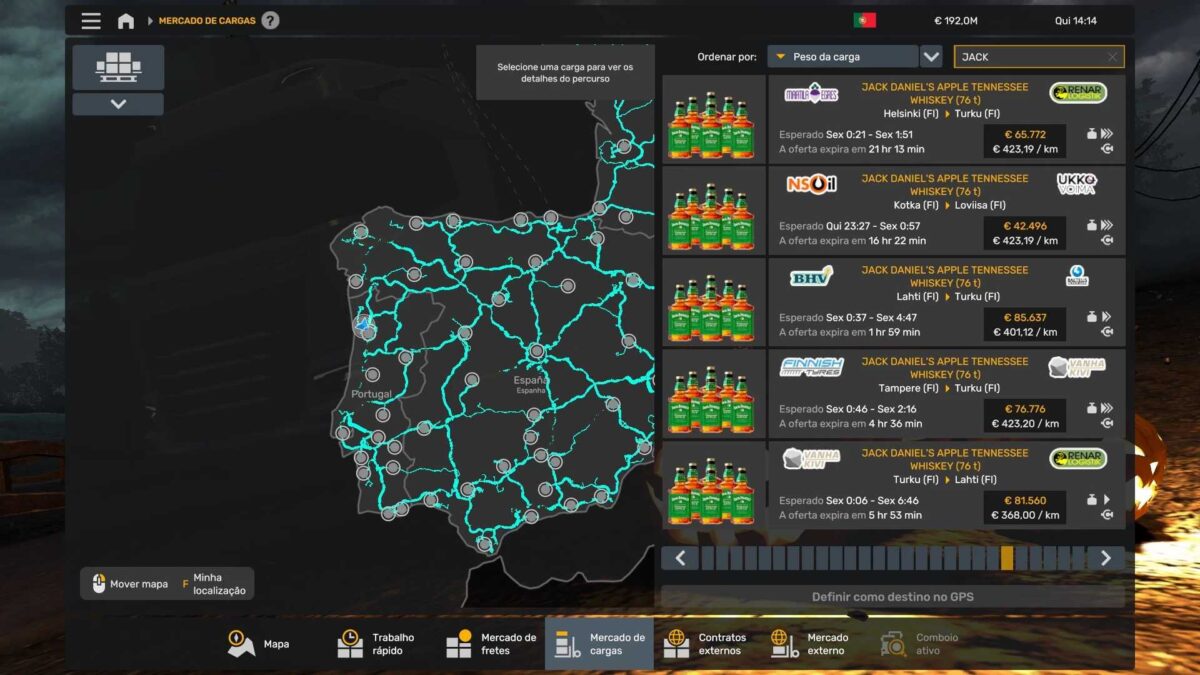Open the hamburger main menu

(91, 21)
